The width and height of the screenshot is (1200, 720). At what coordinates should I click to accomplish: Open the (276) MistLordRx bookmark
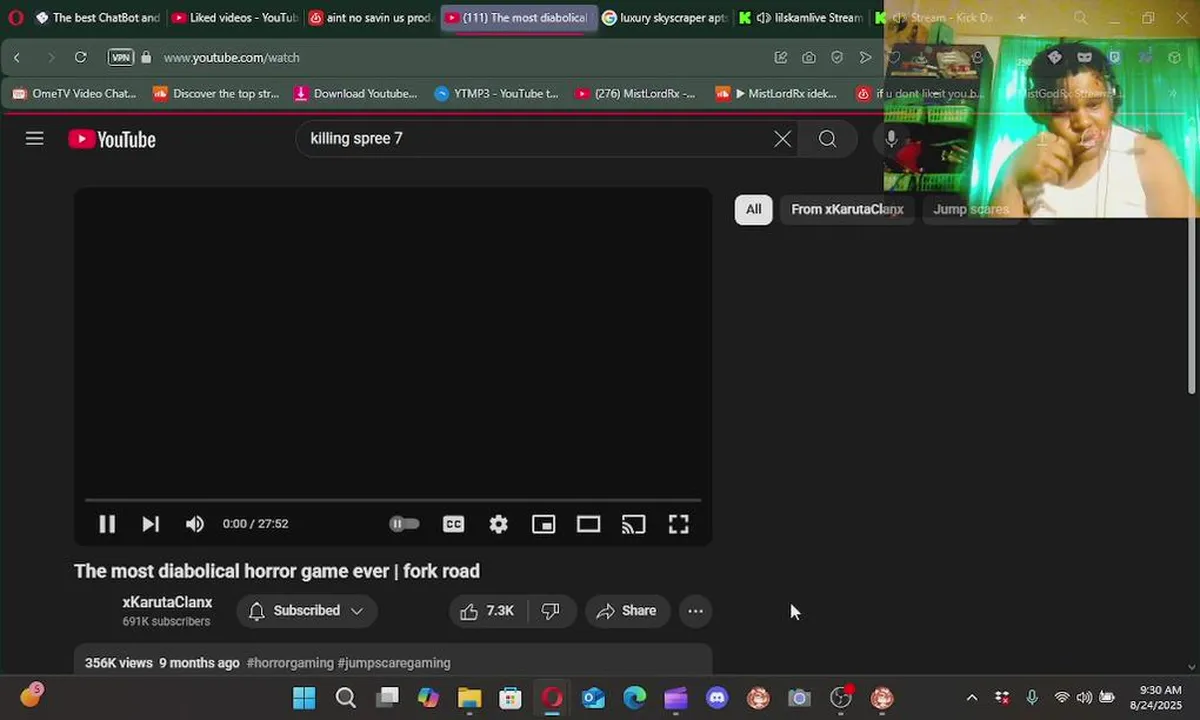click(635, 94)
